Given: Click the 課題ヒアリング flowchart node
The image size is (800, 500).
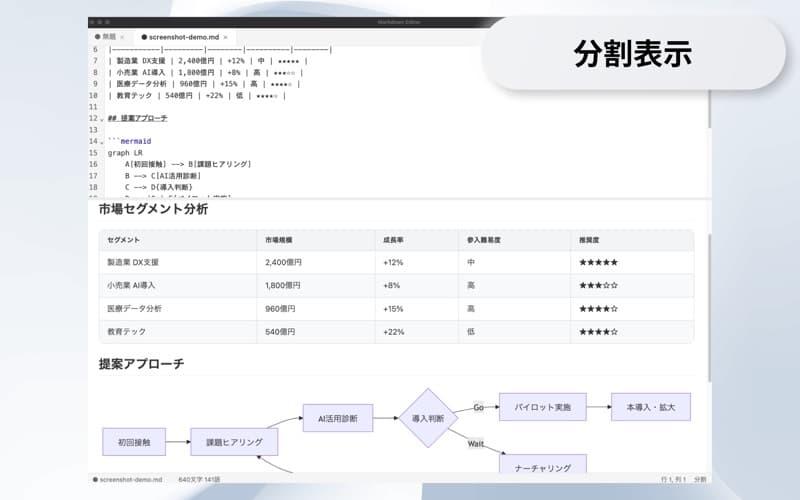Looking at the screenshot, I should pos(234,442).
